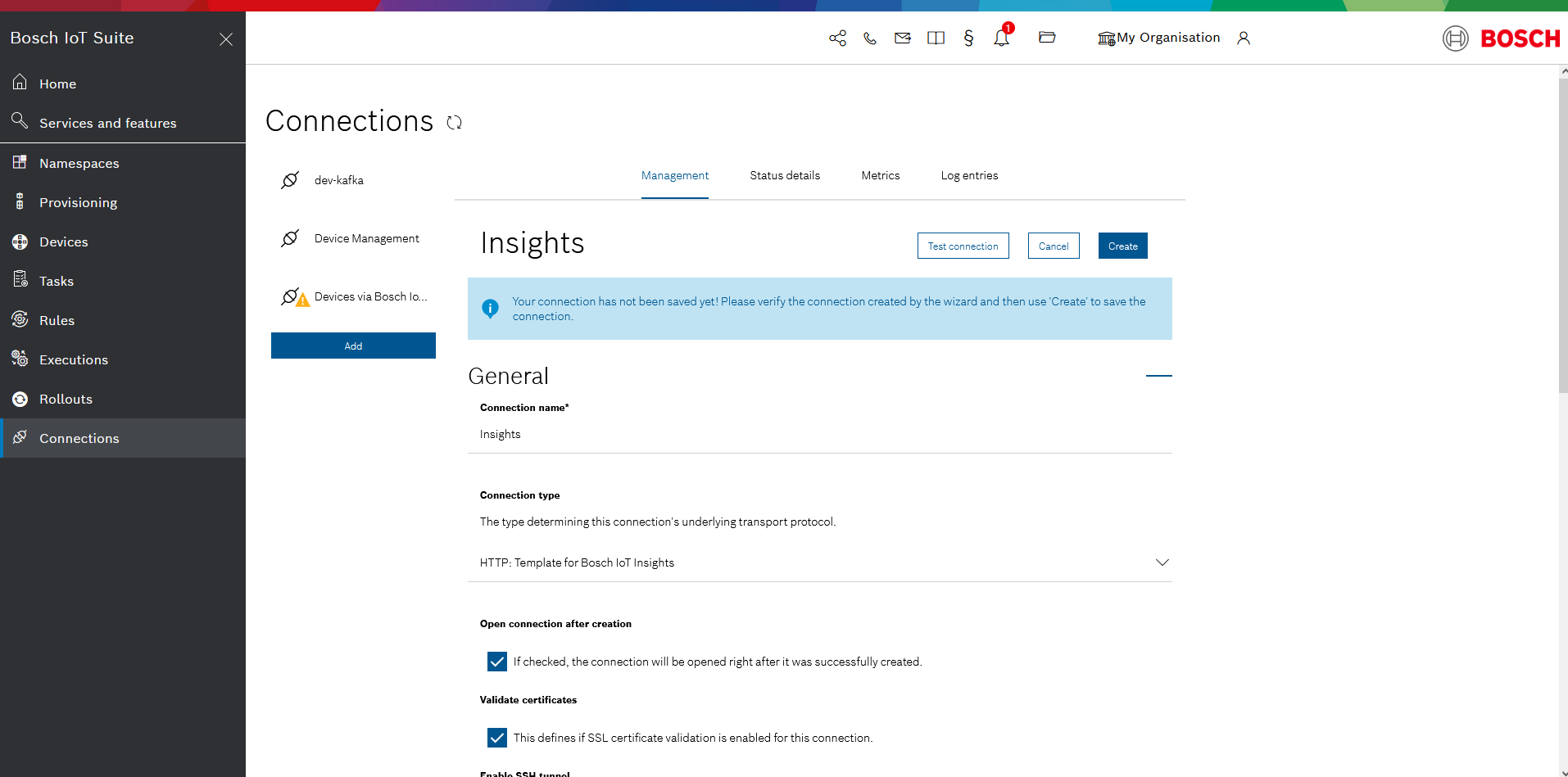The image size is (1568, 777).
Task: Uncheck Open connection after creation checkbox
Action: [497, 662]
